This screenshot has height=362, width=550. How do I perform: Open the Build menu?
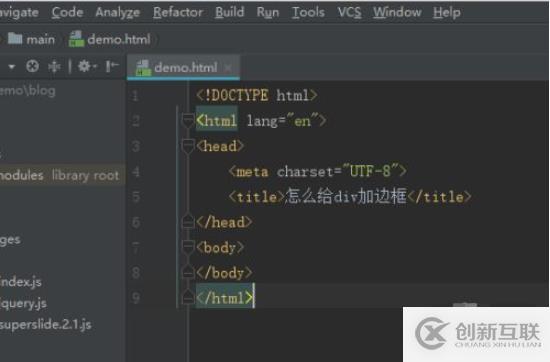point(229,12)
